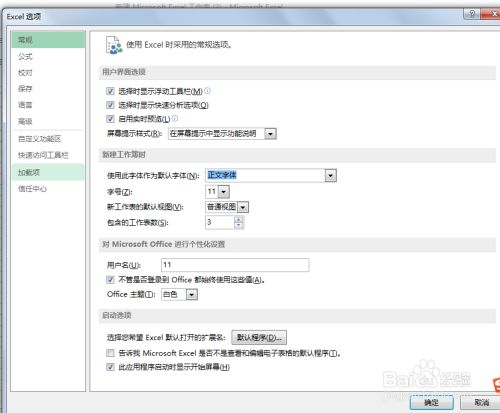The image size is (500, 413).
Task: Click the info icon beside 启用实时预览
Action: click(x=175, y=118)
